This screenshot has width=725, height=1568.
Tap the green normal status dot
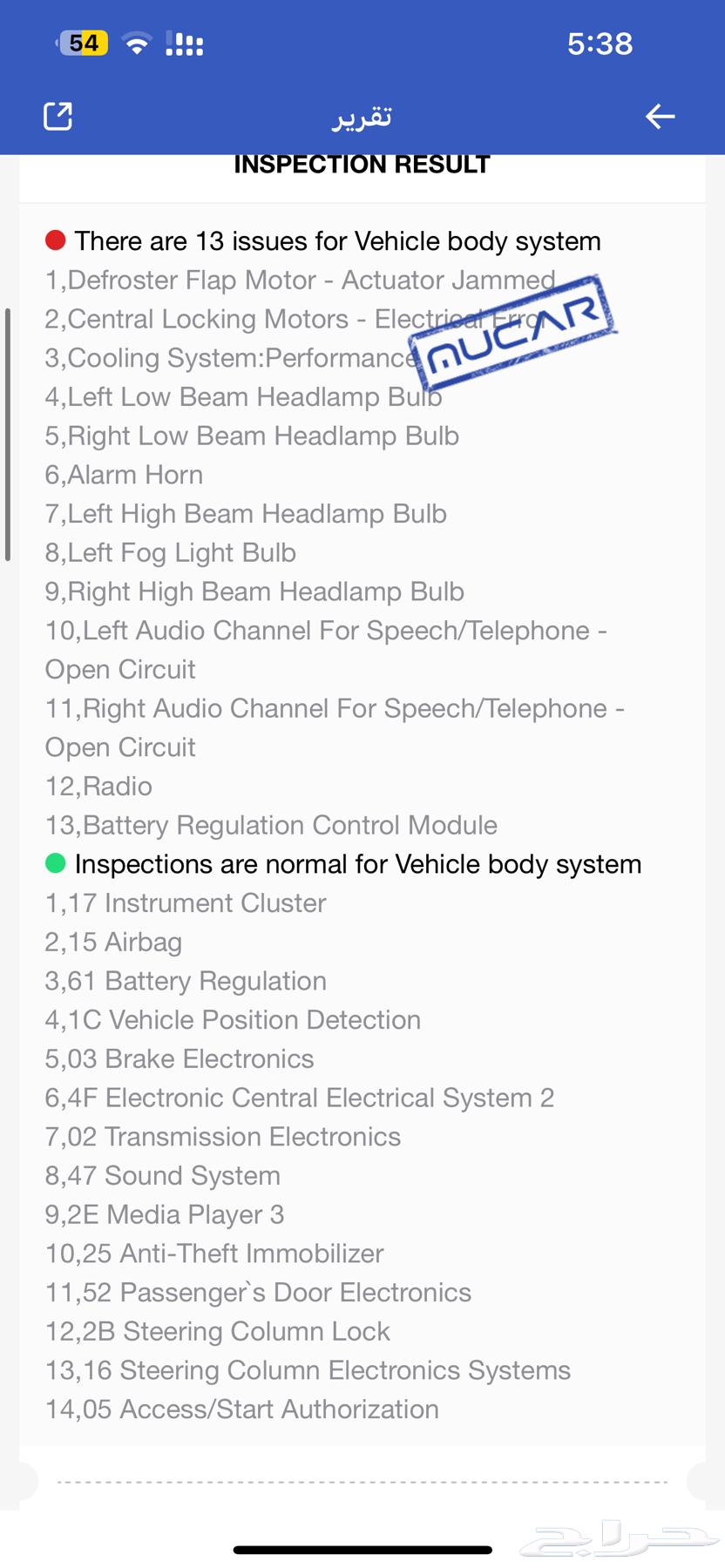[56, 863]
